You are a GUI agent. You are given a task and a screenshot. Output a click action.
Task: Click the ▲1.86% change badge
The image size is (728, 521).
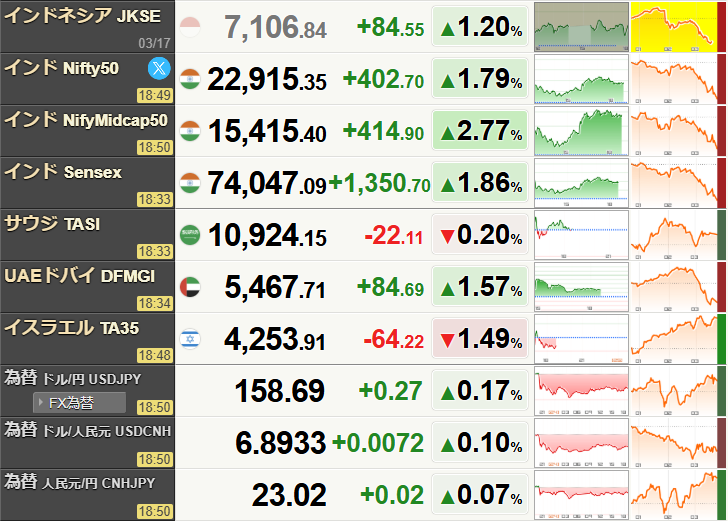coord(480,183)
